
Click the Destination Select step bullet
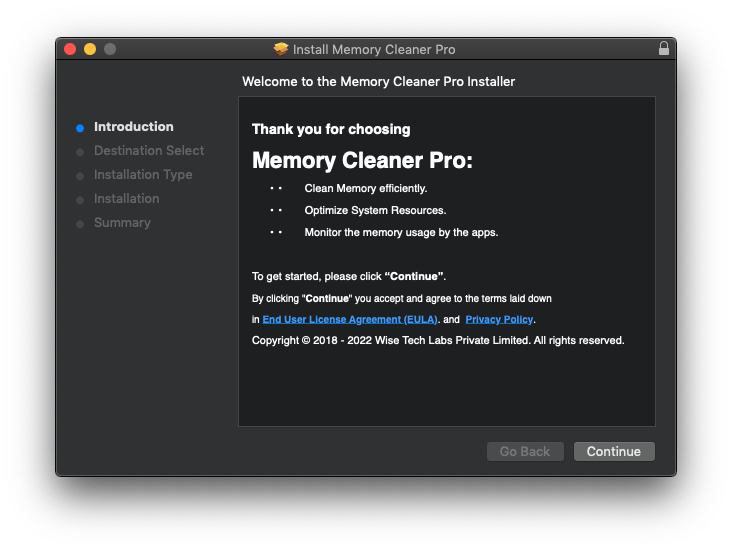[x=80, y=152]
